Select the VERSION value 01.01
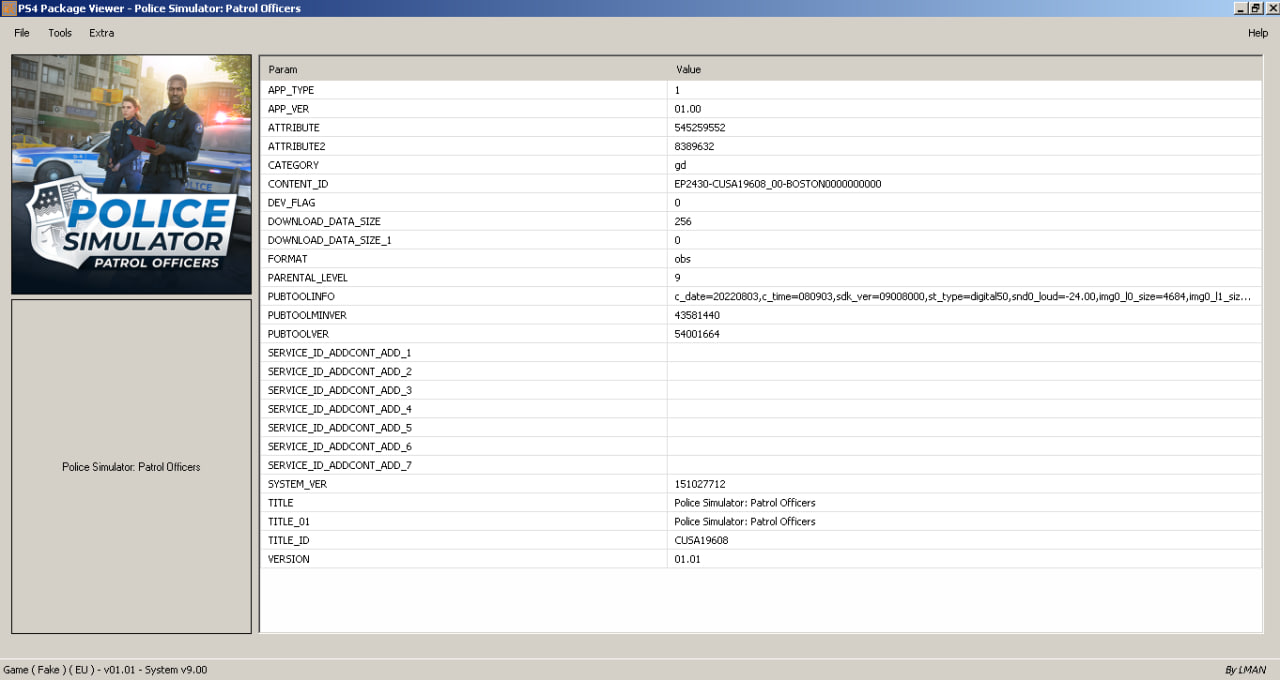This screenshot has width=1280, height=680. click(x=965, y=559)
